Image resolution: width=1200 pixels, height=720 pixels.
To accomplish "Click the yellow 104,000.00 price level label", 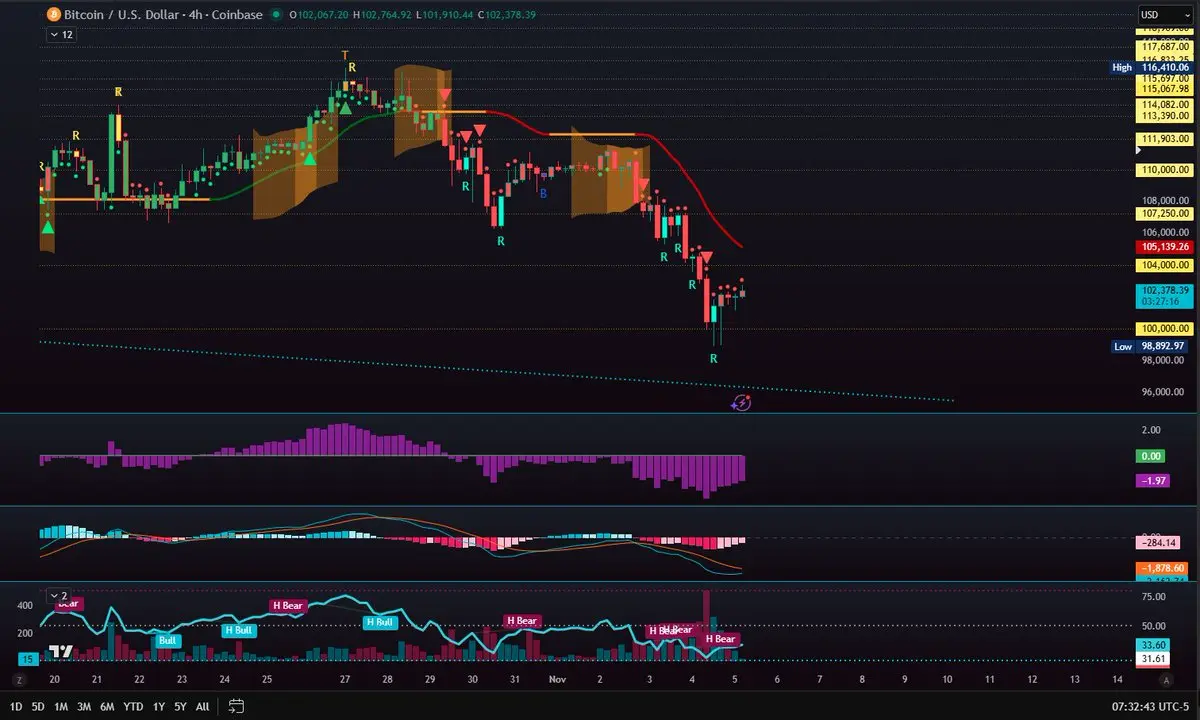I will click(x=1165, y=265).
